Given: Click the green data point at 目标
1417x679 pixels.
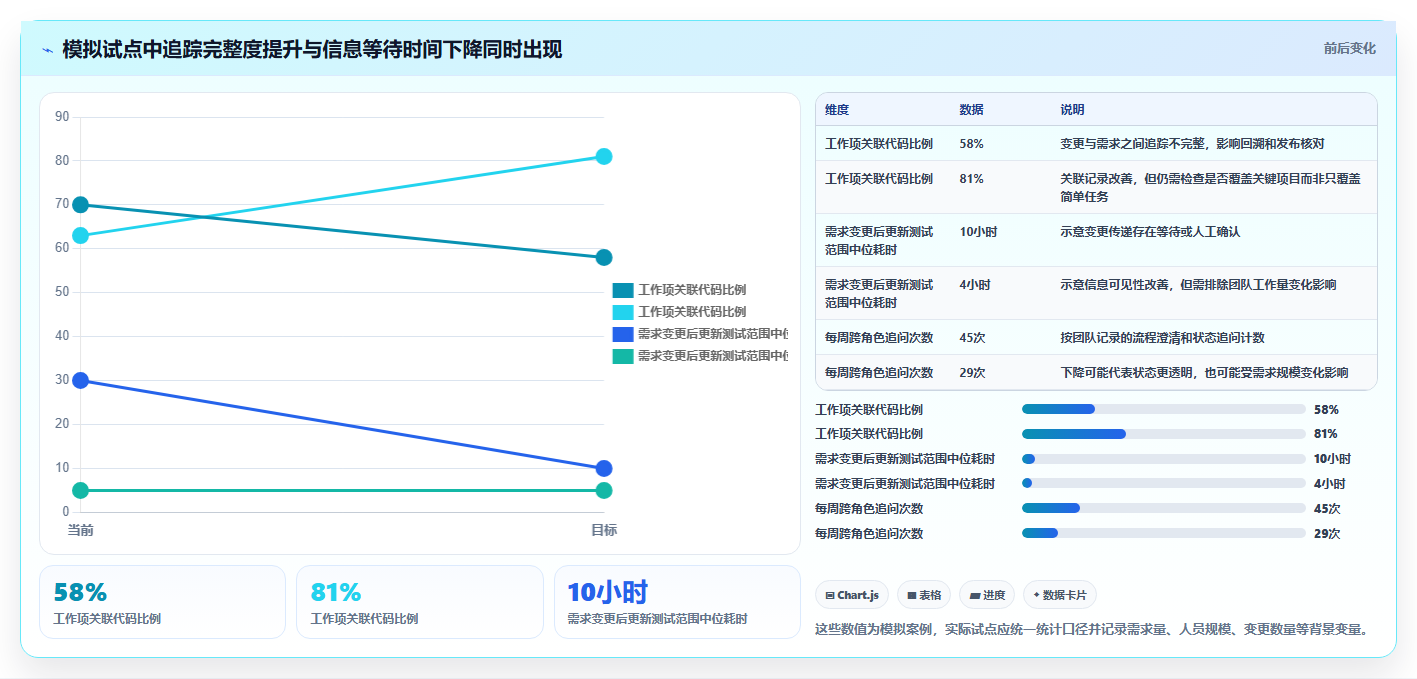Looking at the screenshot, I should click(x=604, y=490).
